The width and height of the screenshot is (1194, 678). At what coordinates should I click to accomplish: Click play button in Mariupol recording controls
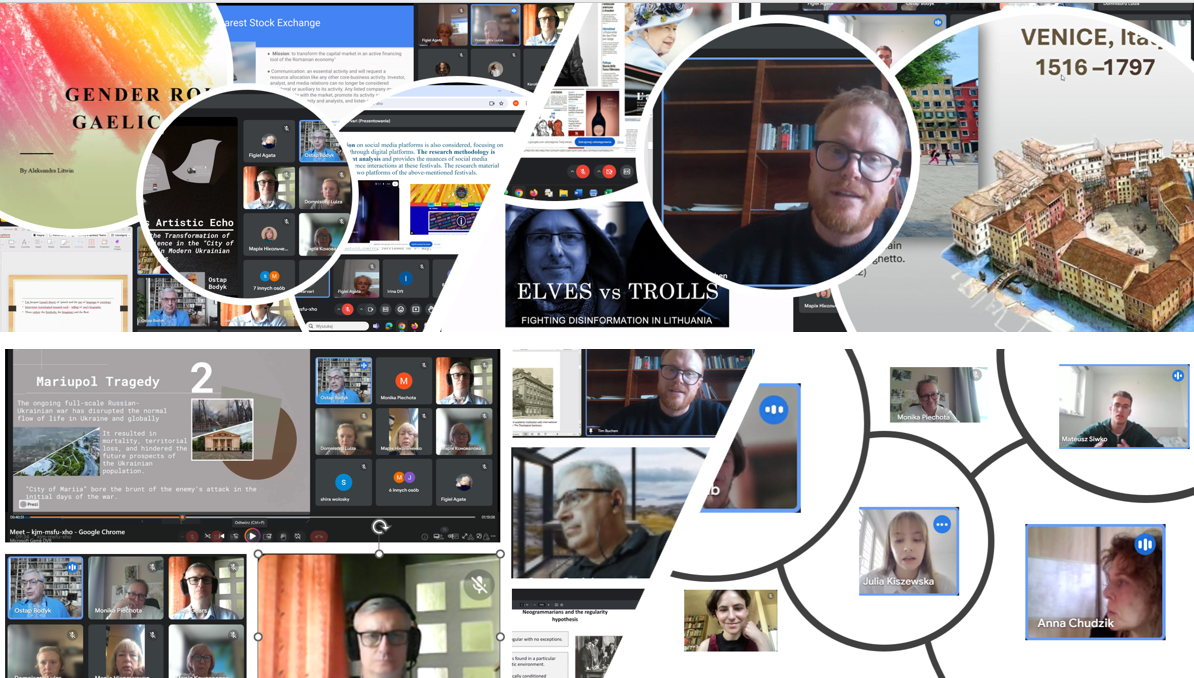tap(252, 536)
